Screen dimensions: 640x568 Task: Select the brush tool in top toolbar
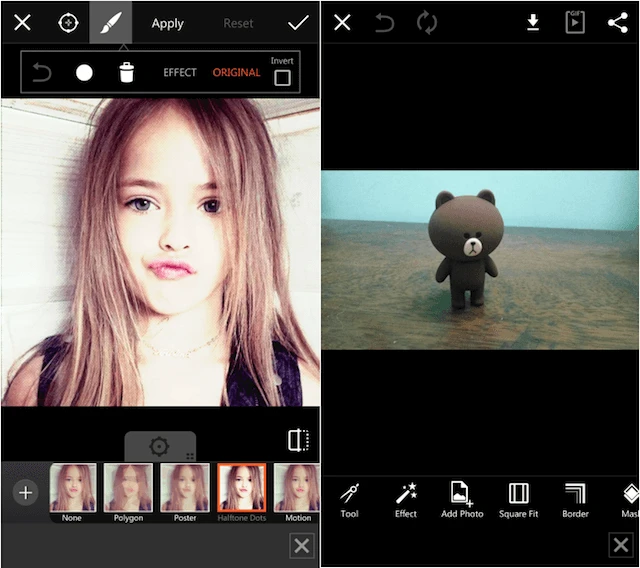pyautogui.click(x=110, y=22)
